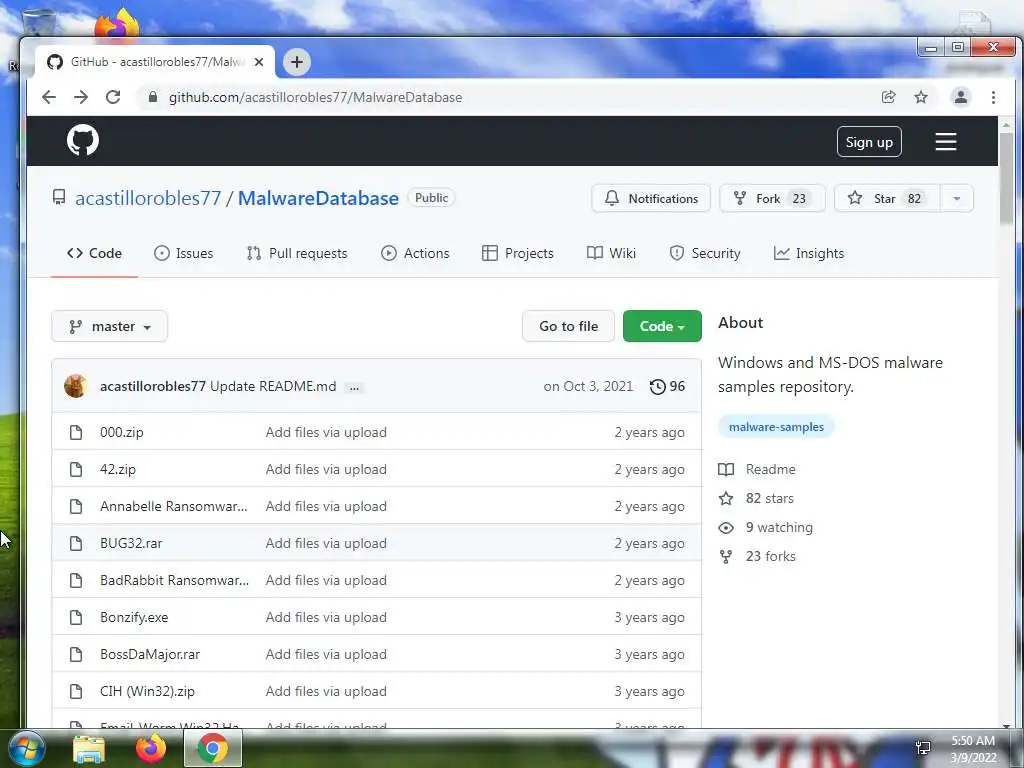Click the Sign up button

pyautogui.click(x=869, y=142)
